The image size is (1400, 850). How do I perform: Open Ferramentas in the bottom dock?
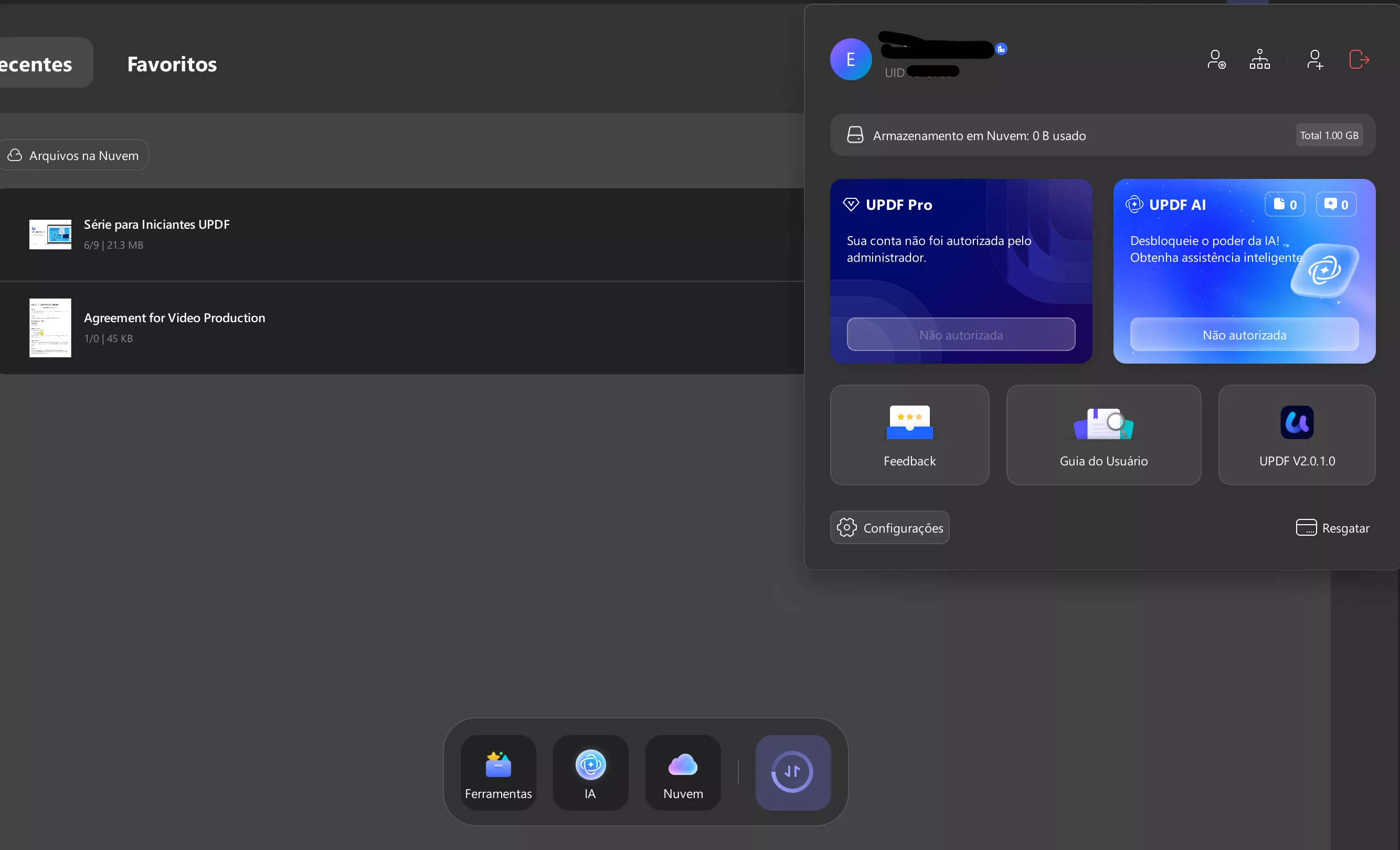coord(499,773)
